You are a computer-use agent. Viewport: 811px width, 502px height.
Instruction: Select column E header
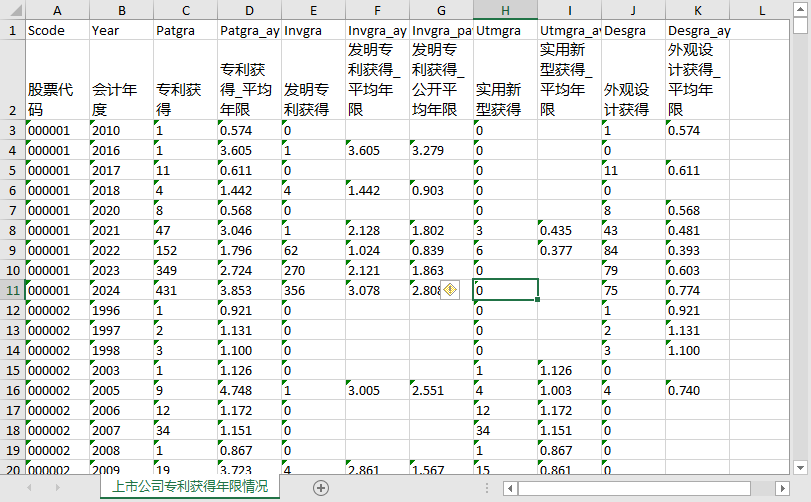(x=313, y=10)
